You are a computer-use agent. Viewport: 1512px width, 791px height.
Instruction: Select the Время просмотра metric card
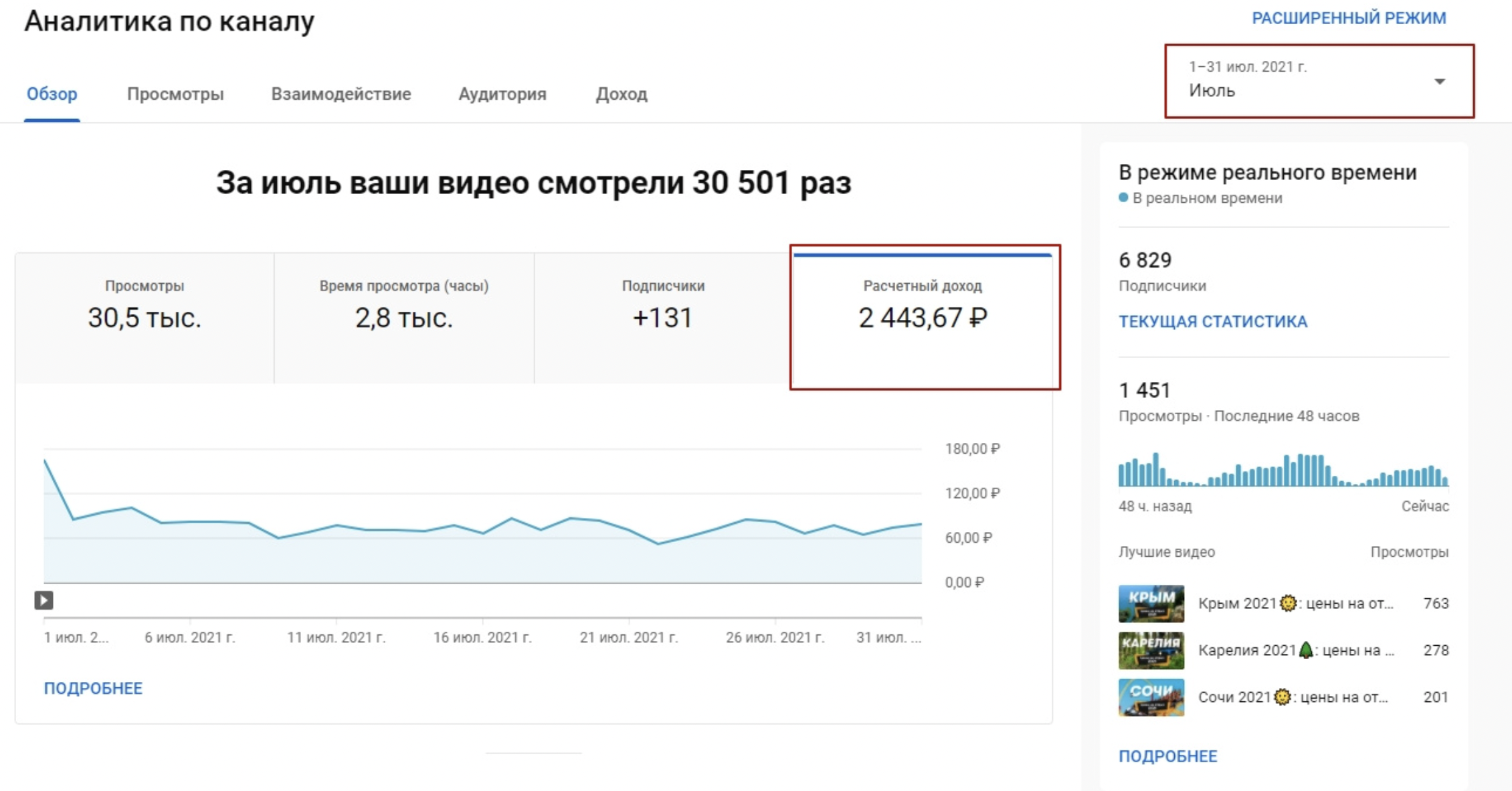click(x=403, y=317)
